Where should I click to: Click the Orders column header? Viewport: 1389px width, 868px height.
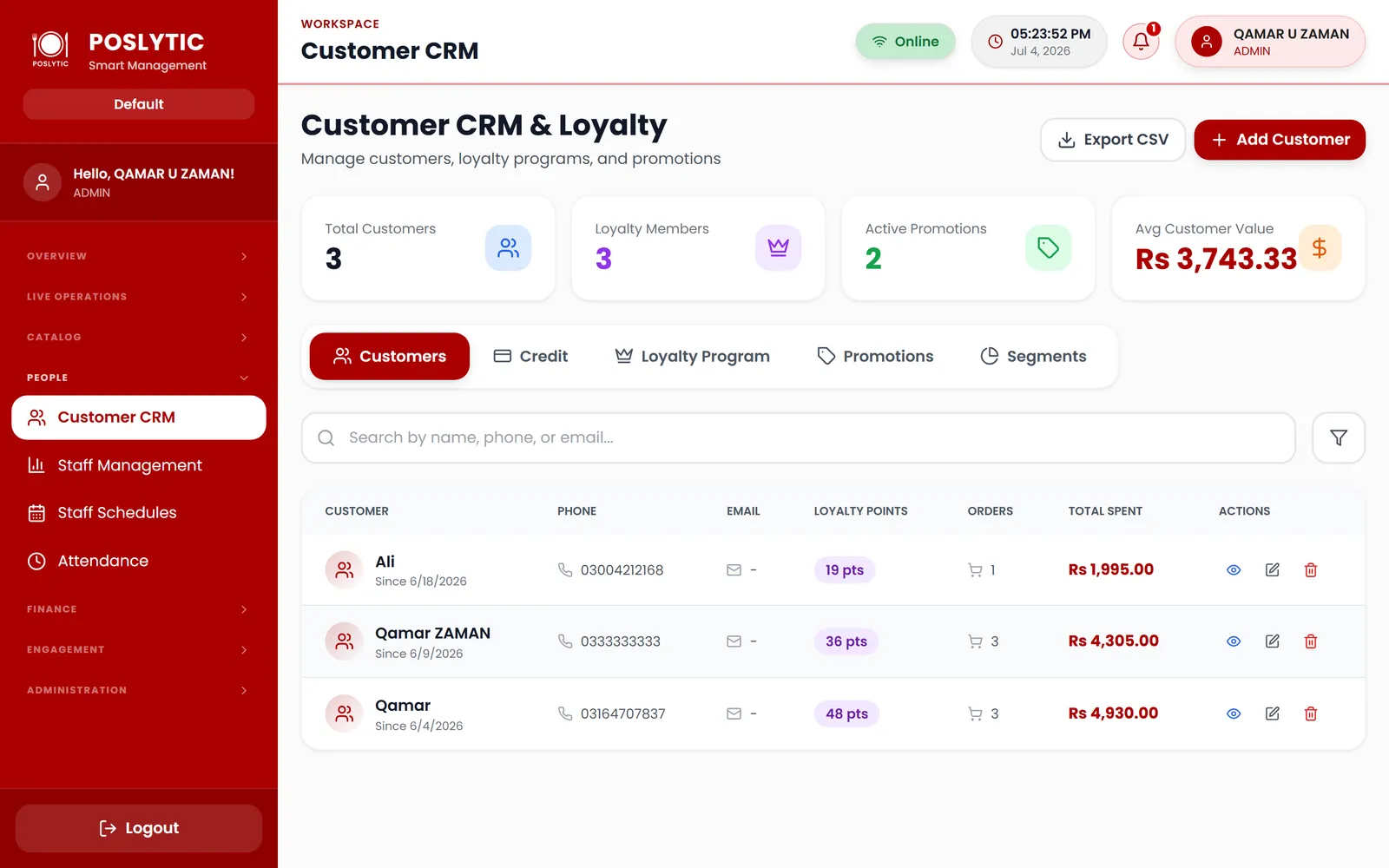click(991, 511)
